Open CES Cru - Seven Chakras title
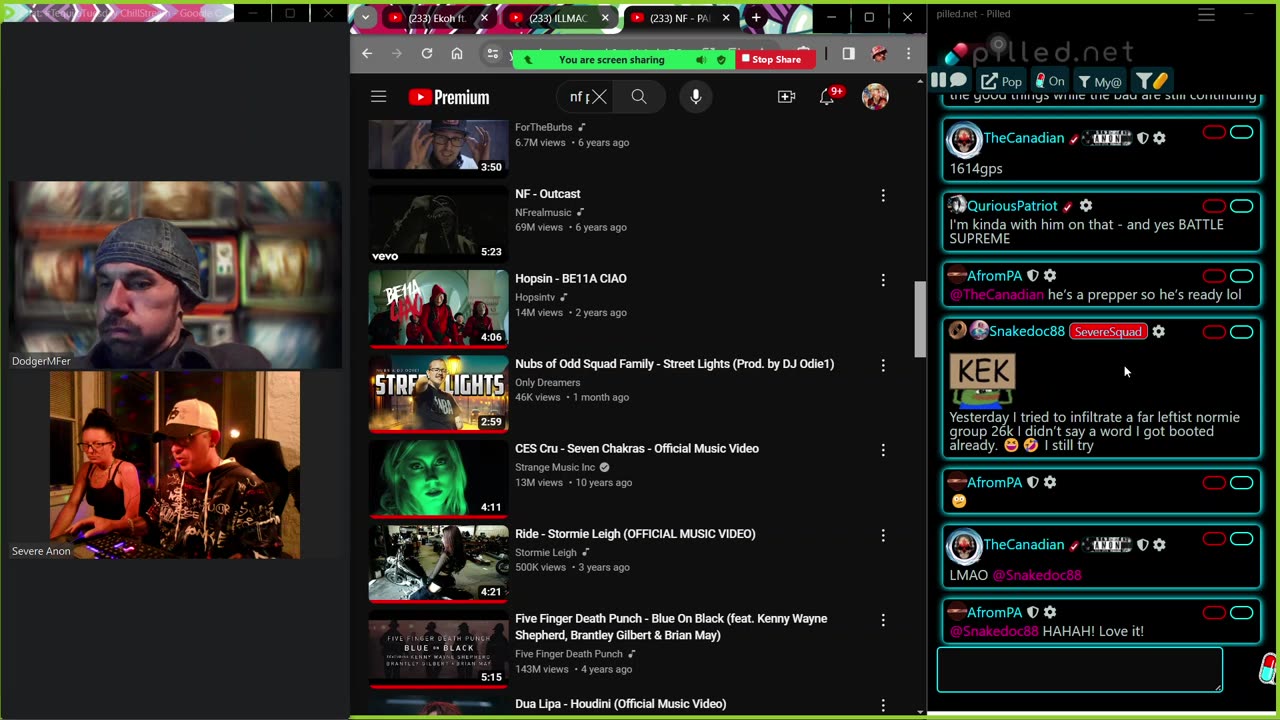The image size is (1280, 720). (637, 448)
